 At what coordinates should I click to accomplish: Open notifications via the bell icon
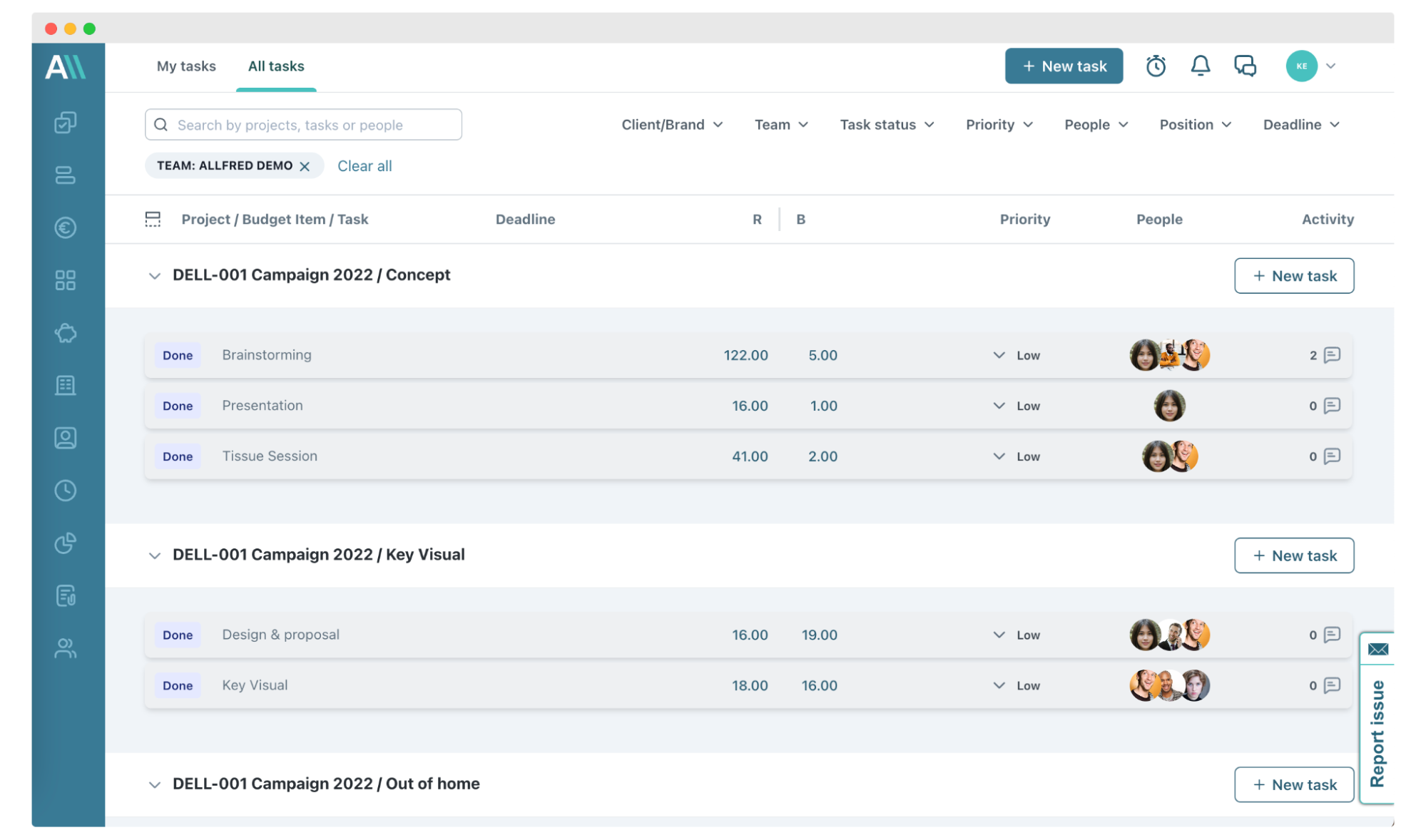pos(1201,66)
